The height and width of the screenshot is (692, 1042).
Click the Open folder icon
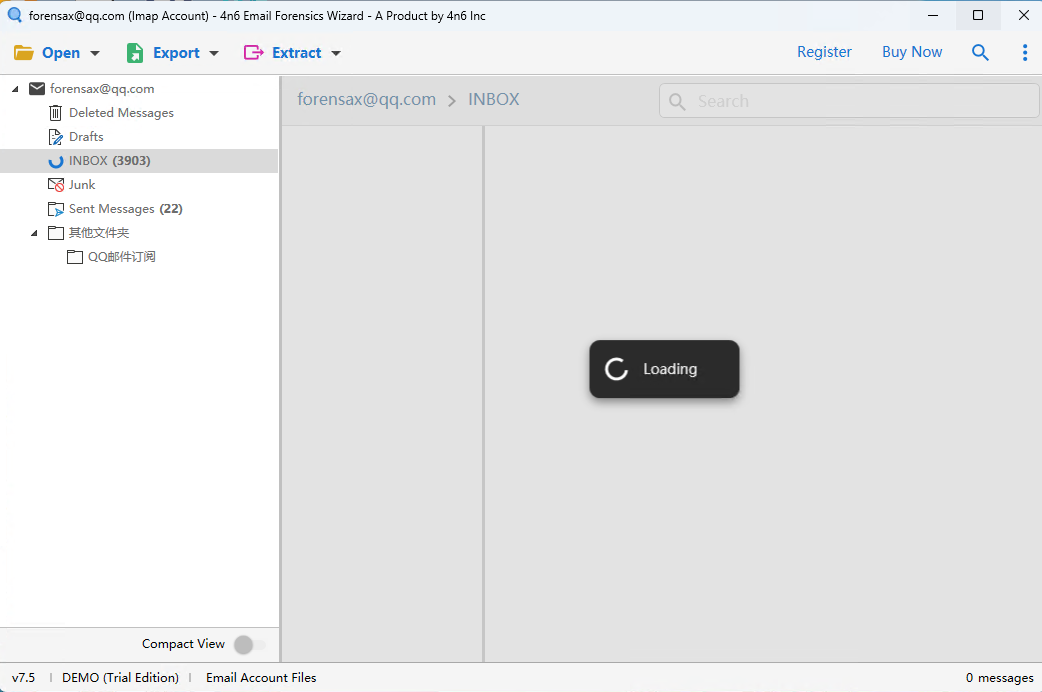point(24,53)
